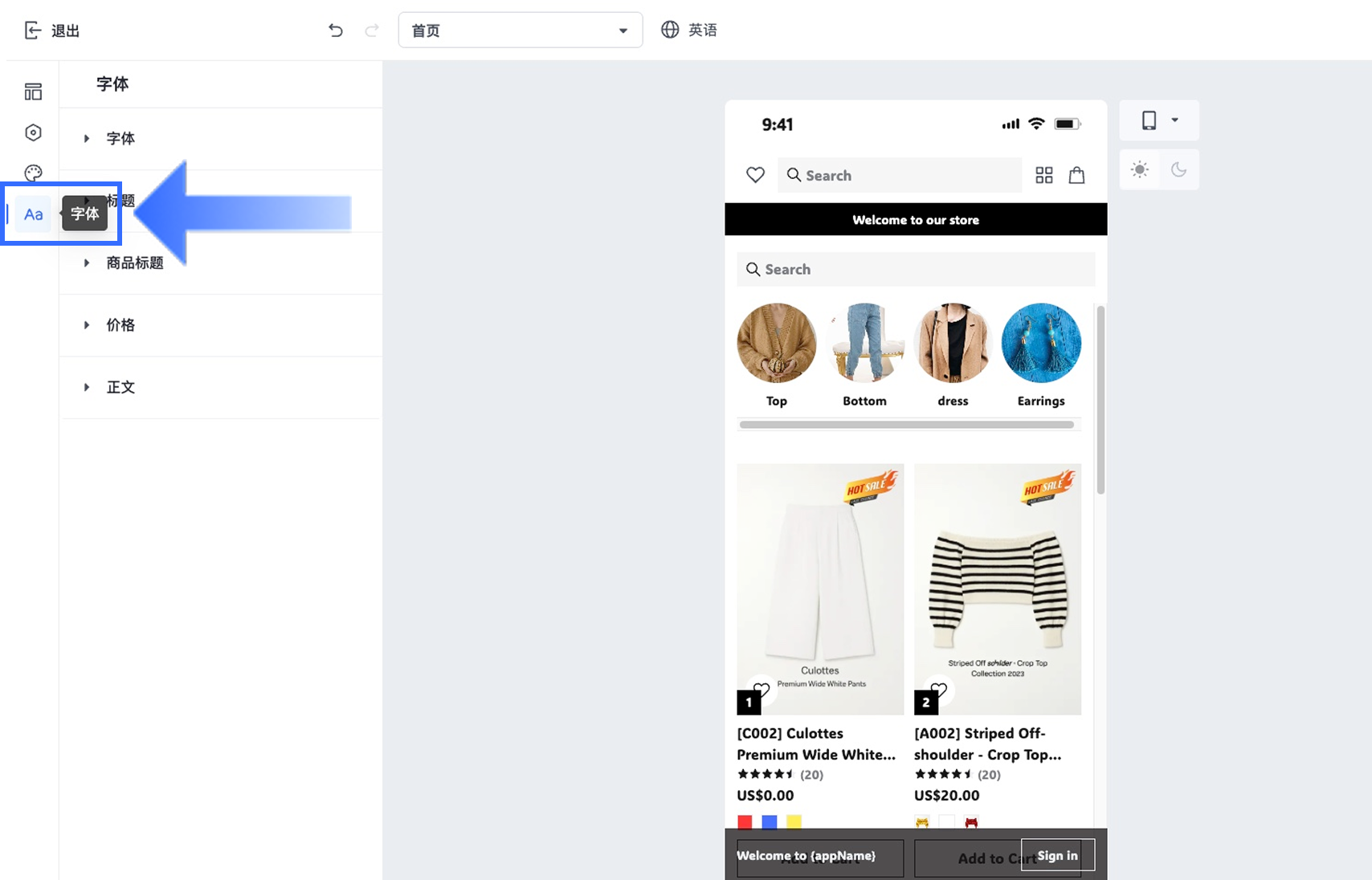Screen dimensions: 1372x880
Task: Click the dress category label
Action: [x=953, y=401]
